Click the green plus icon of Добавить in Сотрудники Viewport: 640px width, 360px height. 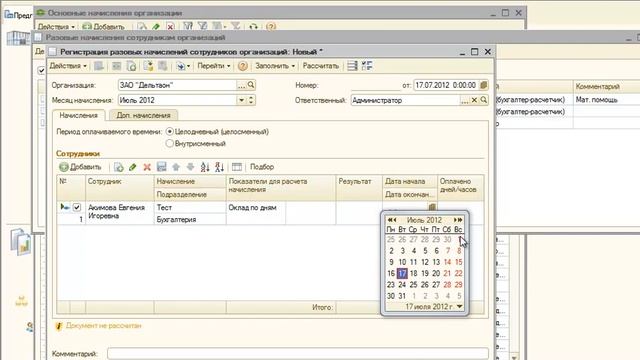pyautogui.click(x=64, y=167)
